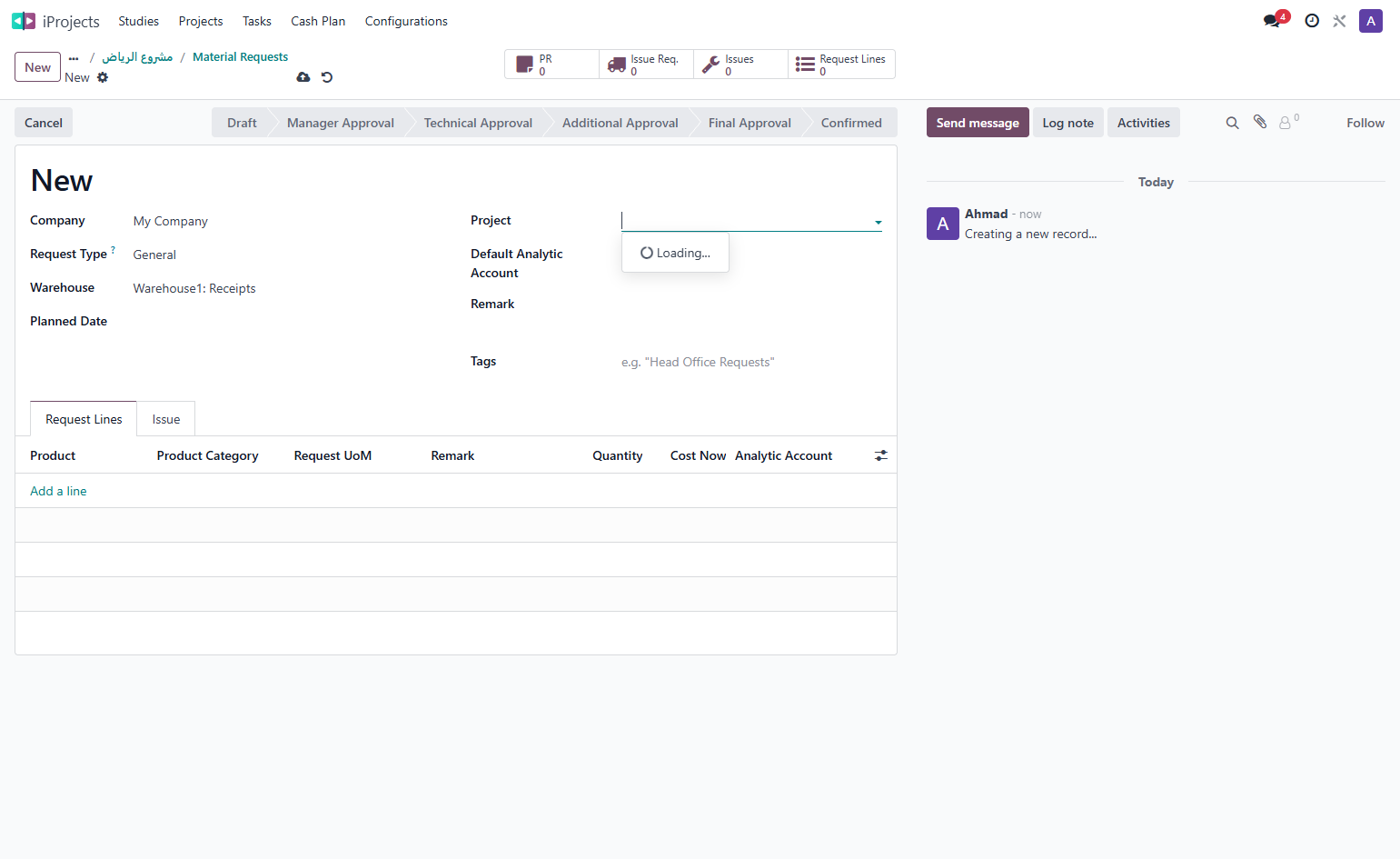The image size is (1400, 859).
Task: Open the Studies menu
Action: coord(139,21)
